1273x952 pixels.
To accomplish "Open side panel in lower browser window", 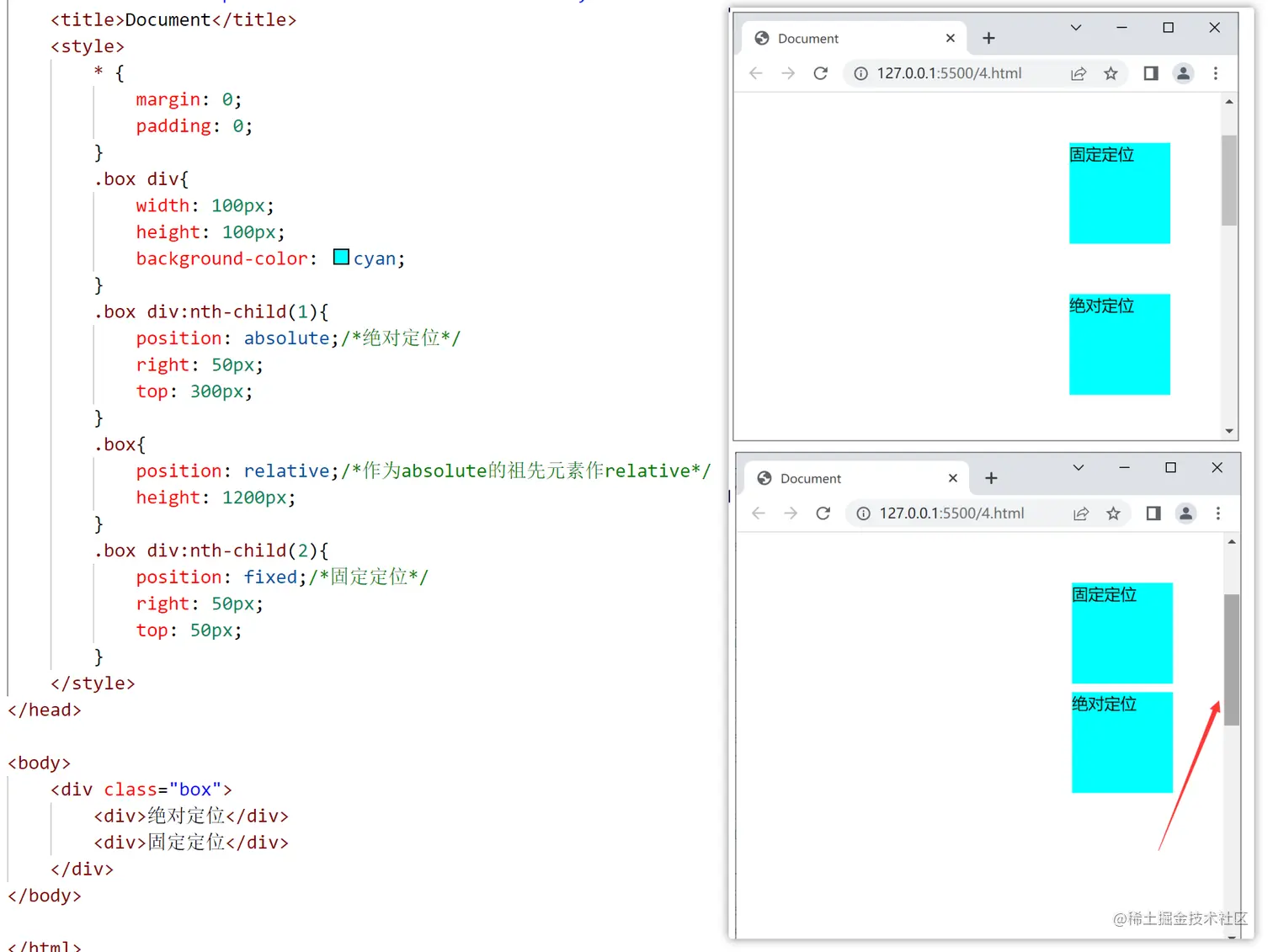I will pyautogui.click(x=1153, y=513).
